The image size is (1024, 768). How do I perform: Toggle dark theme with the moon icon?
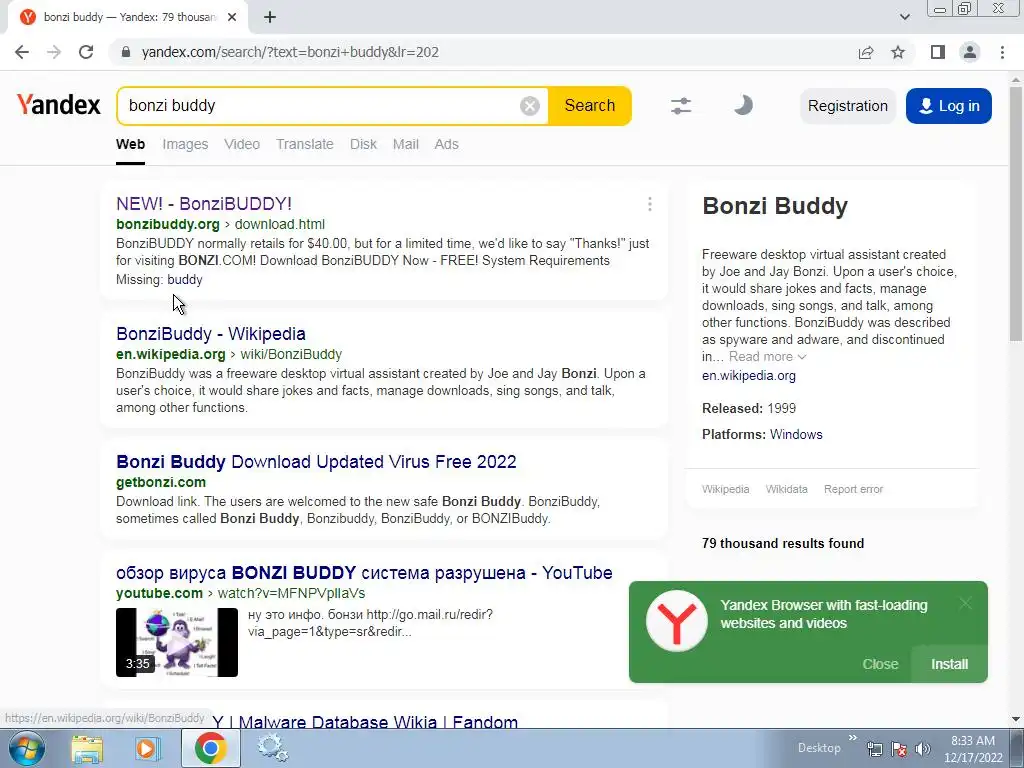(743, 105)
